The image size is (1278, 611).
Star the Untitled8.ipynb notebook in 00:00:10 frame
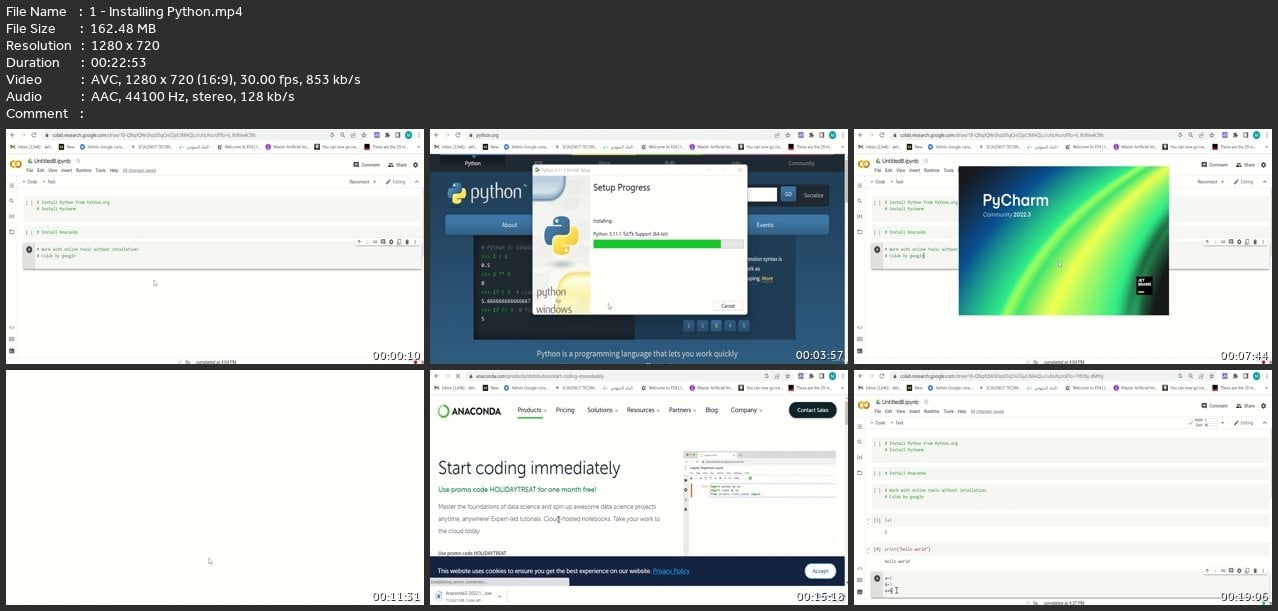click(78, 161)
